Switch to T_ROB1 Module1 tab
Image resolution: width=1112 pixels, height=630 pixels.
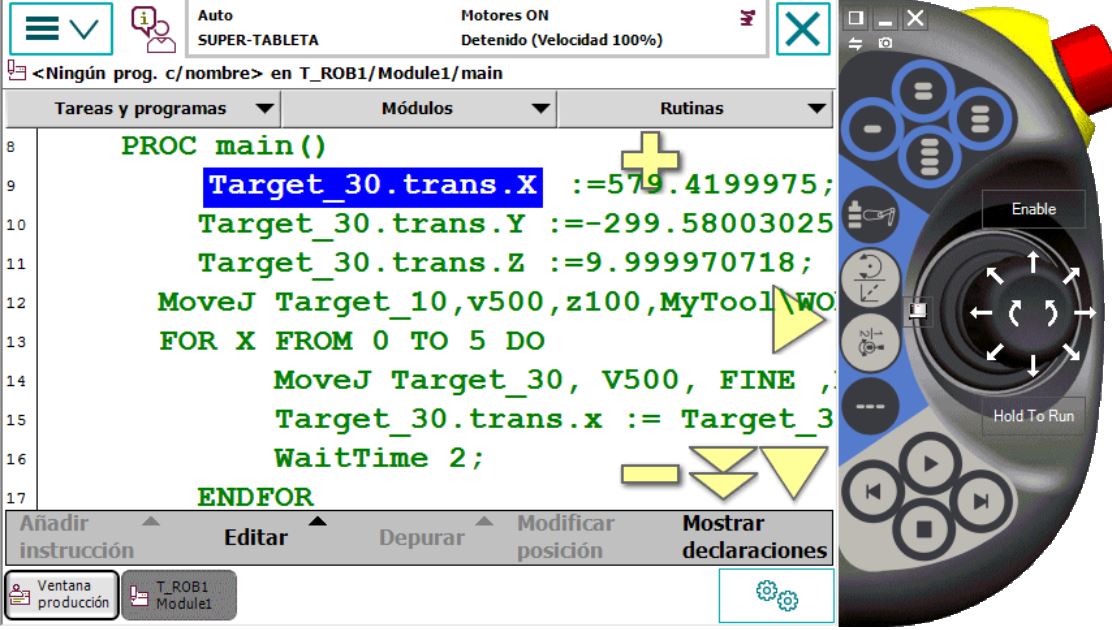tap(179, 595)
